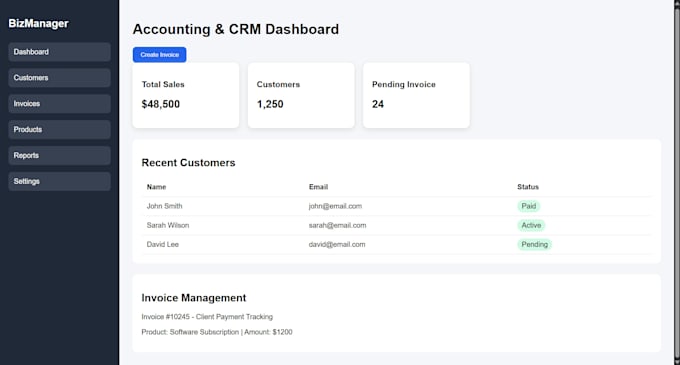Select Products in the sidebar
Screen dimensions: 680x365
(x=59, y=130)
